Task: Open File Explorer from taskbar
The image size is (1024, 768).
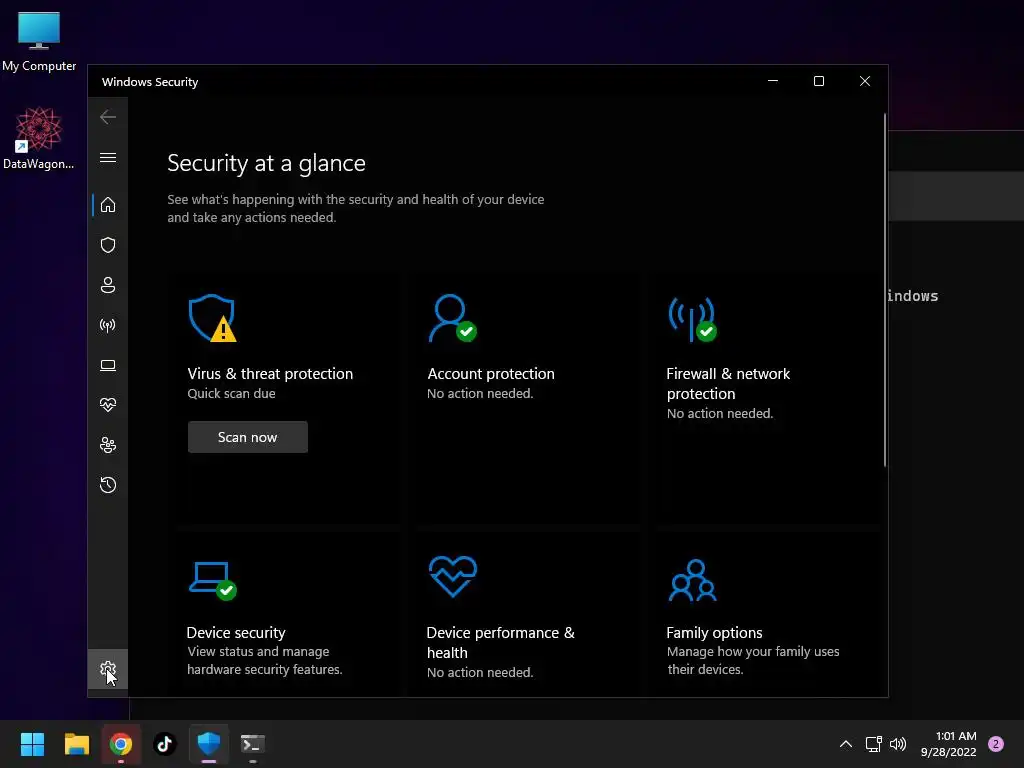Action: [76, 744]
